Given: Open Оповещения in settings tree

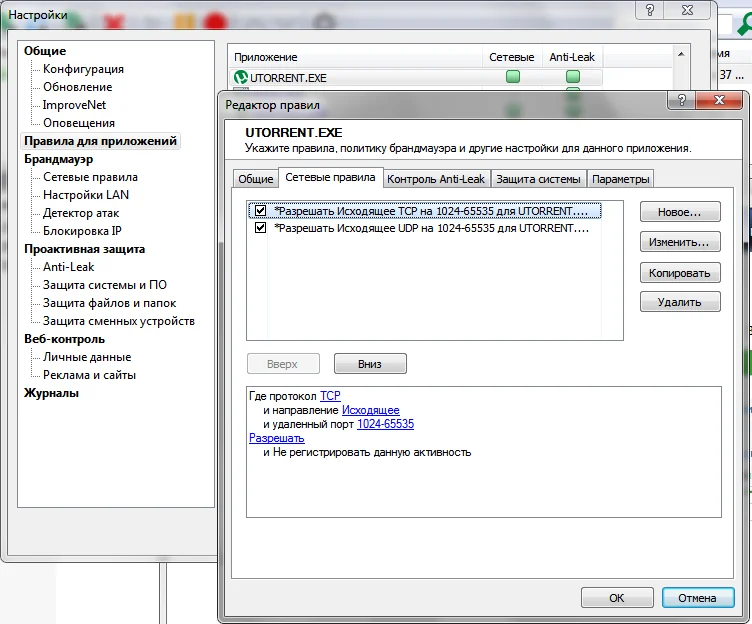Looking at the screenshot, I should coord(79,123).
